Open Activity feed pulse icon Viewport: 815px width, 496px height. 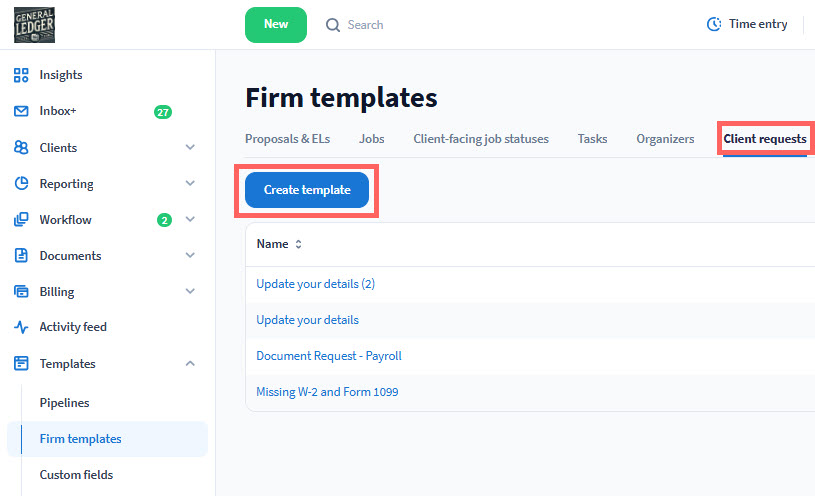click(x=21, y=327)
